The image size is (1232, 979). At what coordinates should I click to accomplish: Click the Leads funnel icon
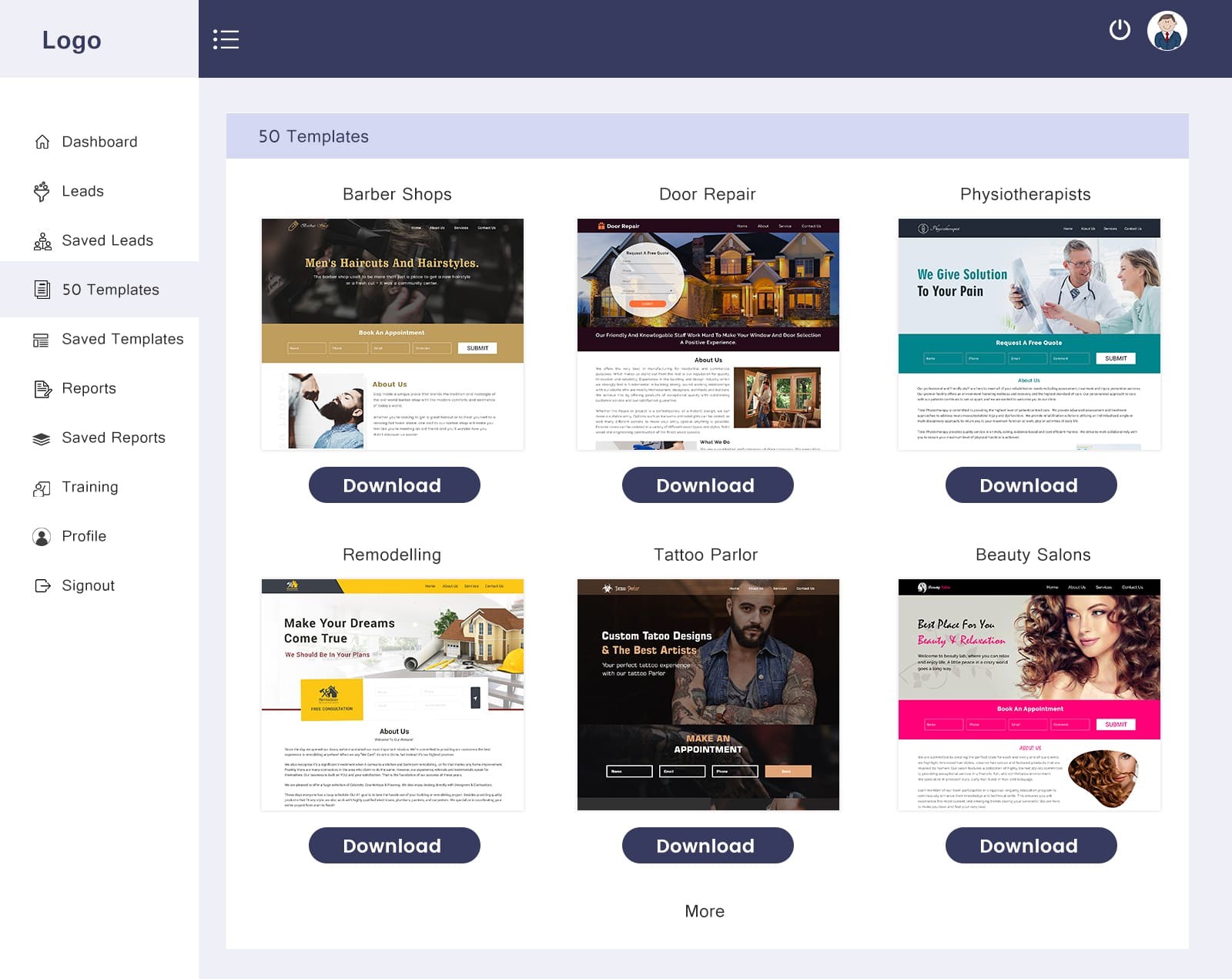pyautogui.click(x=42, y=192)
